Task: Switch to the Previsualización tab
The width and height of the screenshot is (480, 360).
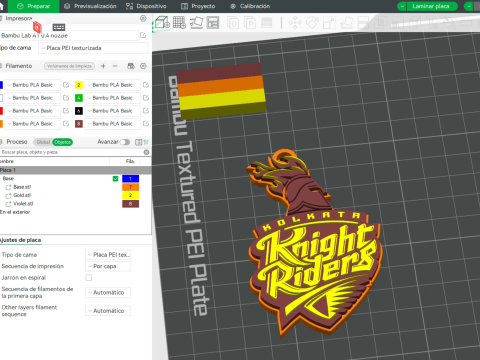Action: tap(90, 6)
